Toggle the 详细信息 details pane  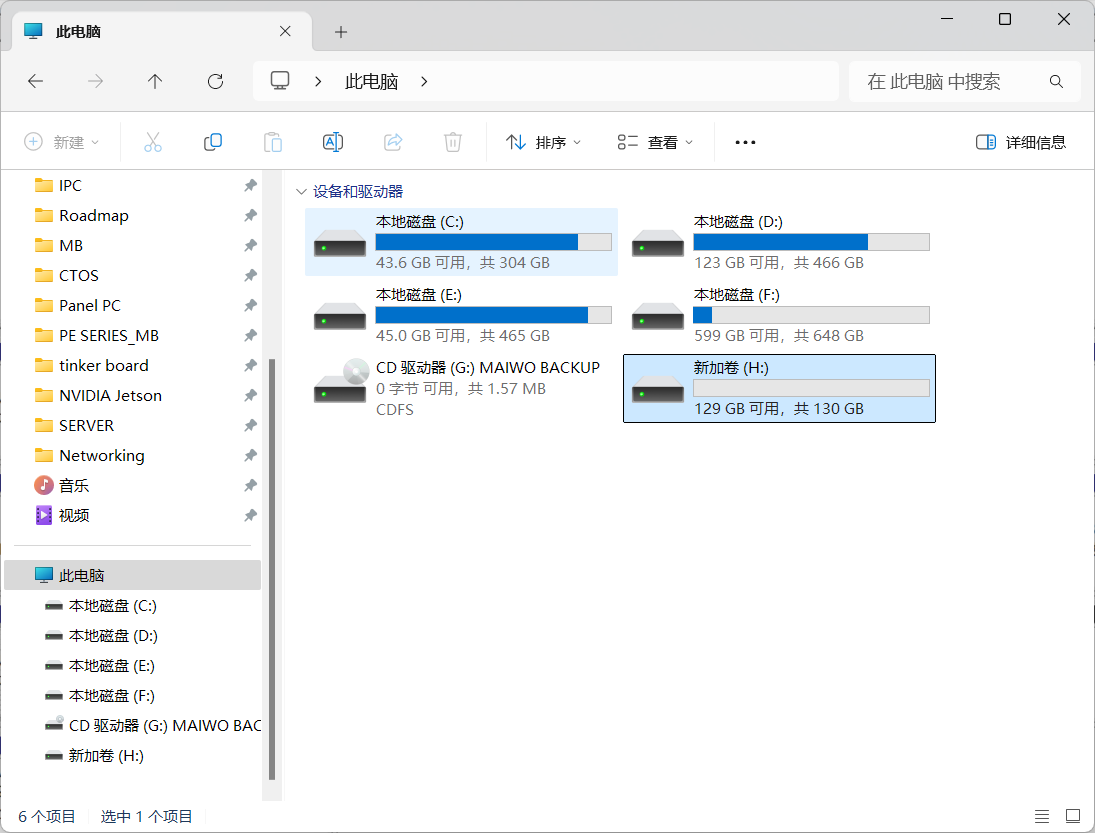click(1020, 142)
